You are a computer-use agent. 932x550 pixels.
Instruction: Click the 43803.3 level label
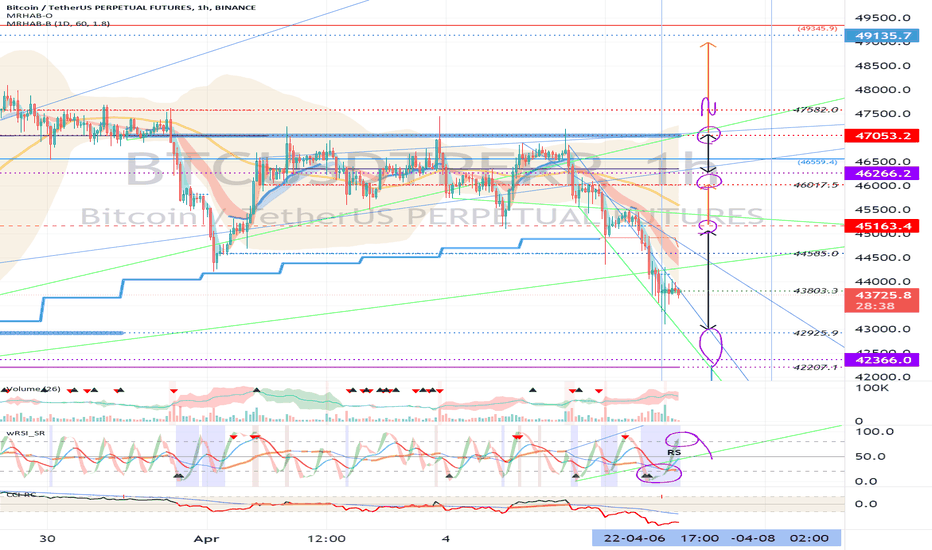point(816,291)
